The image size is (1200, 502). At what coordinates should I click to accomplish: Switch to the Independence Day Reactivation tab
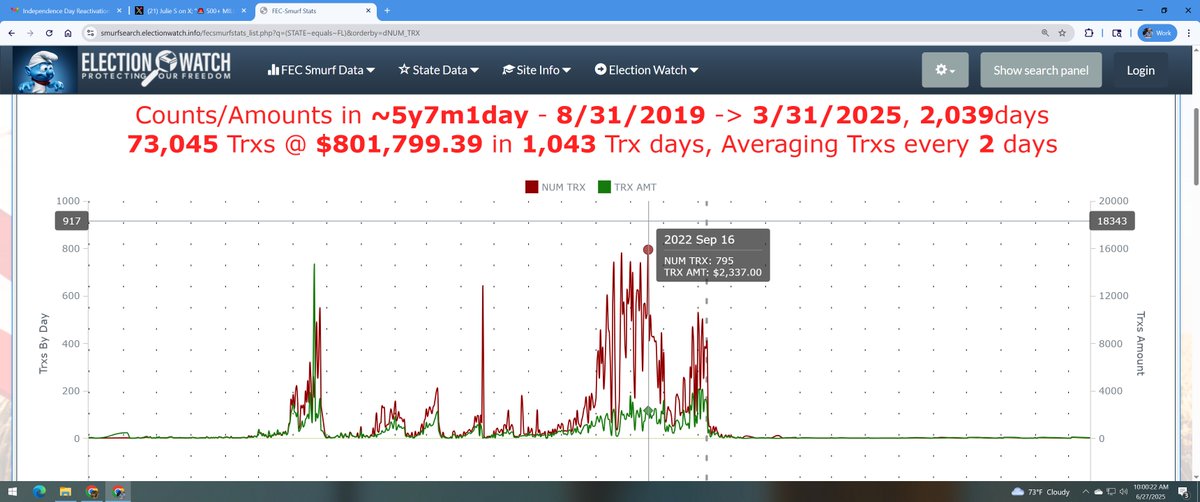click(64, 10)
